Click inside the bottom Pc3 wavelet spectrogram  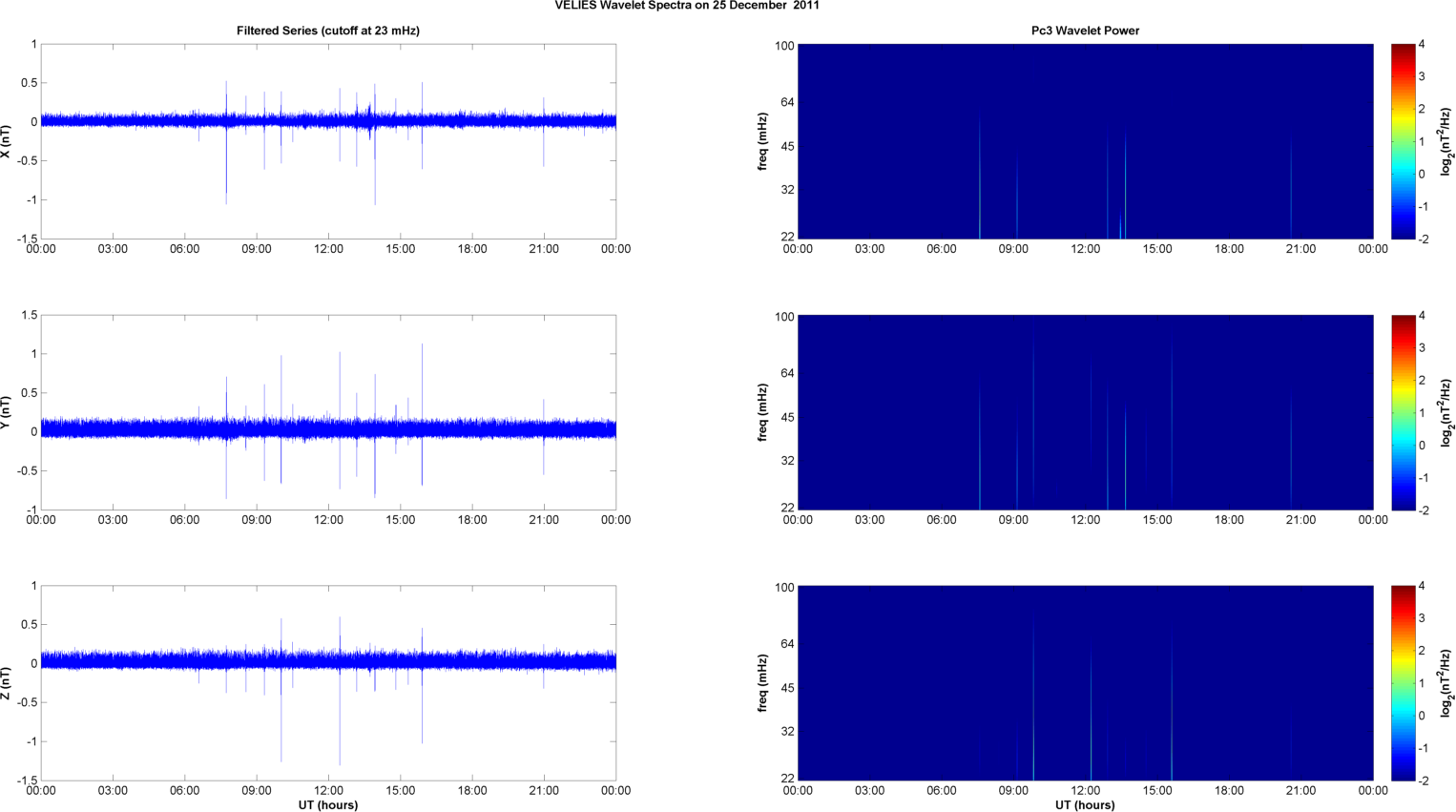(1085, 683)
